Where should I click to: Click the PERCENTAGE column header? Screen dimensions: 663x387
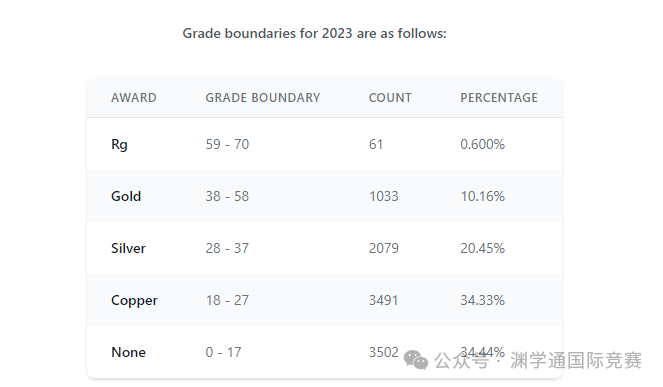(x=499, y=98)
